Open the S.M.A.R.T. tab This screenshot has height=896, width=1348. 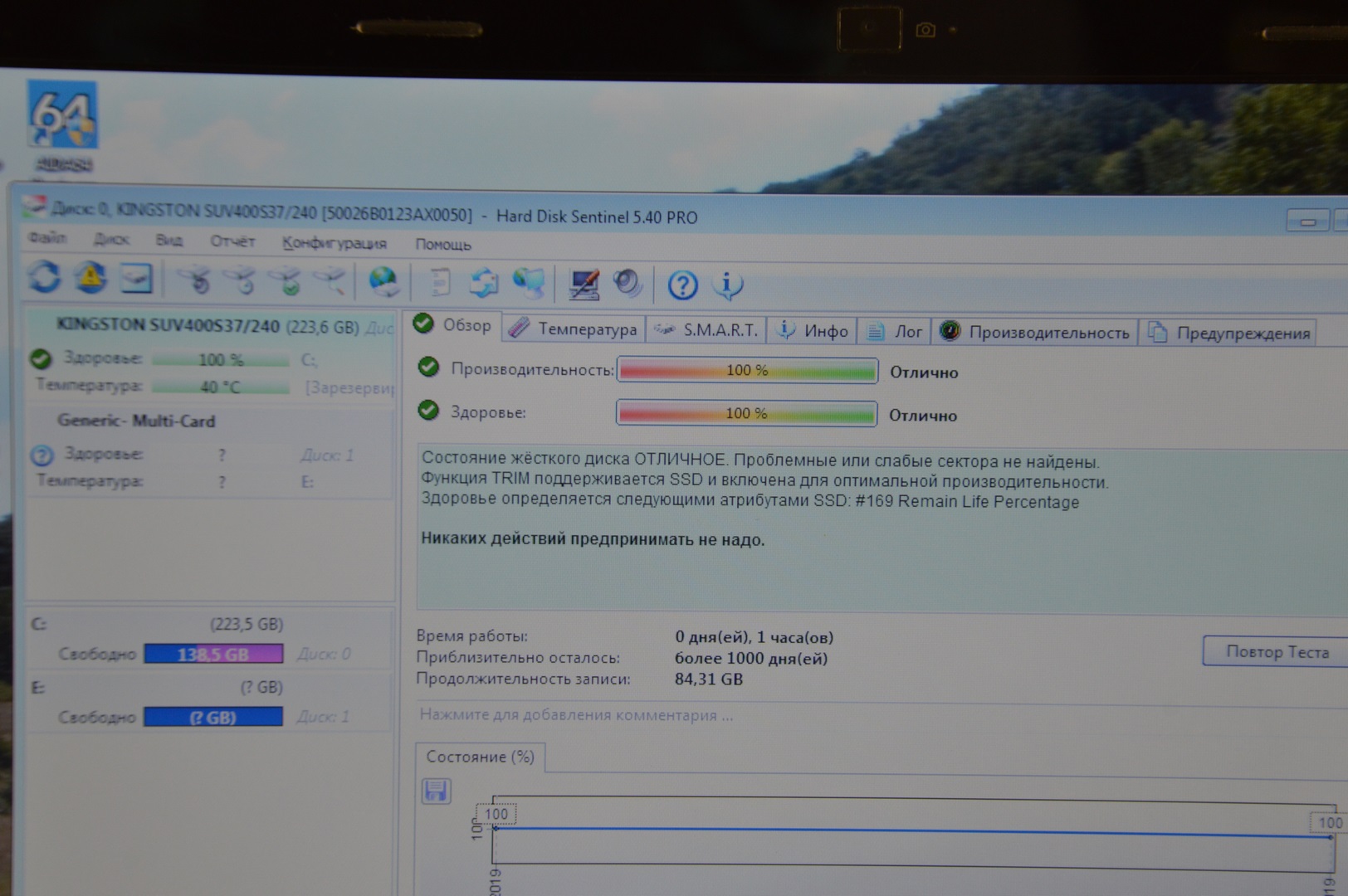[707, 330]
